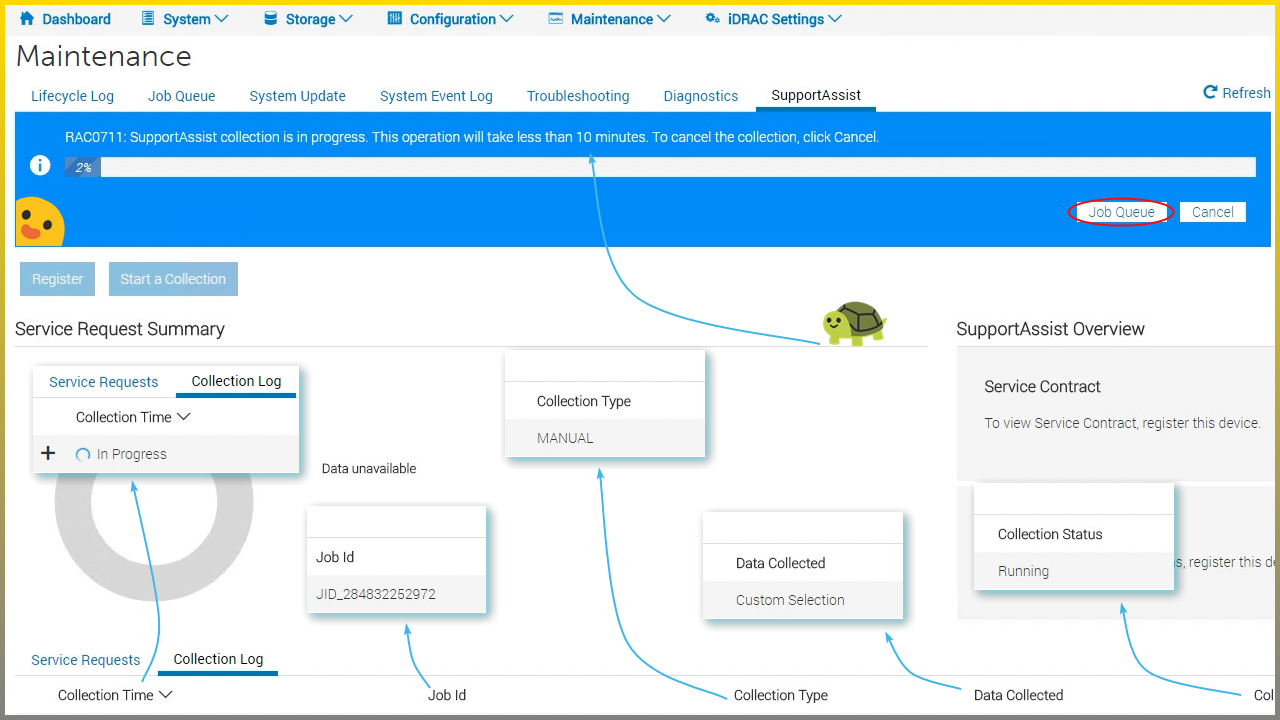Screen dimensions: 1280x720
Task: Expand the iDRAC Settings dropdown chevron
Action: pyautogui.click(x=835, y=19)
